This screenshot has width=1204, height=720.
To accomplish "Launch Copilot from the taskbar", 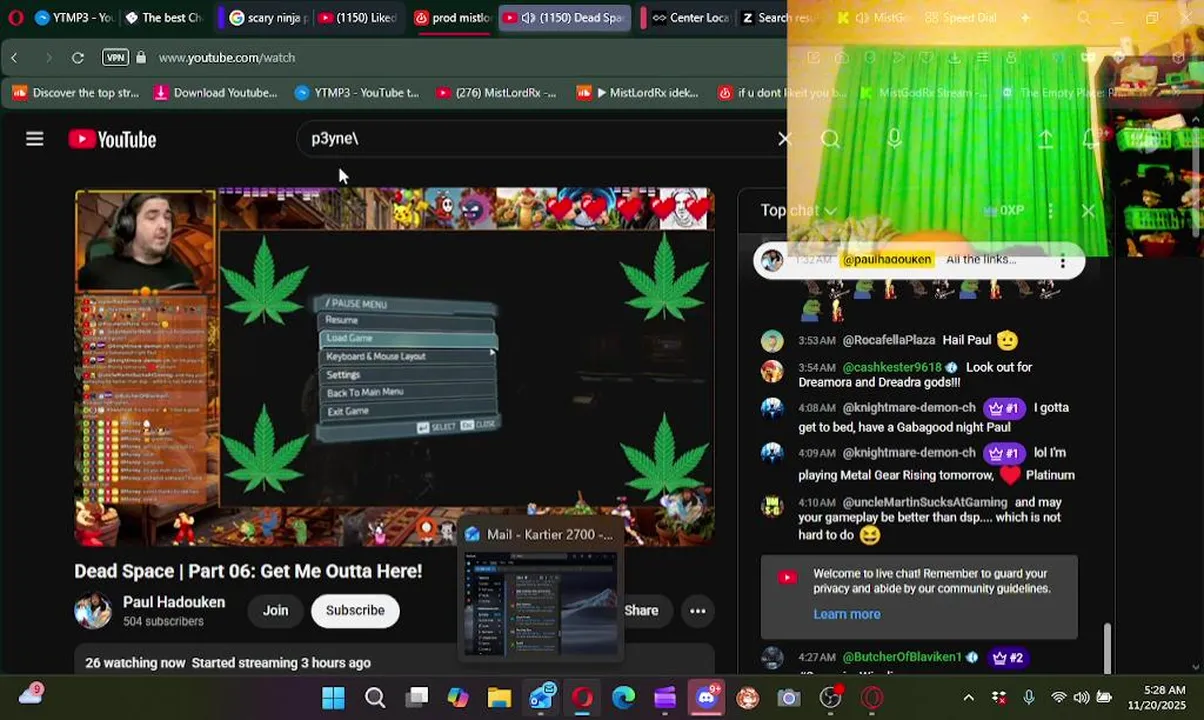I will click(458, 697).
